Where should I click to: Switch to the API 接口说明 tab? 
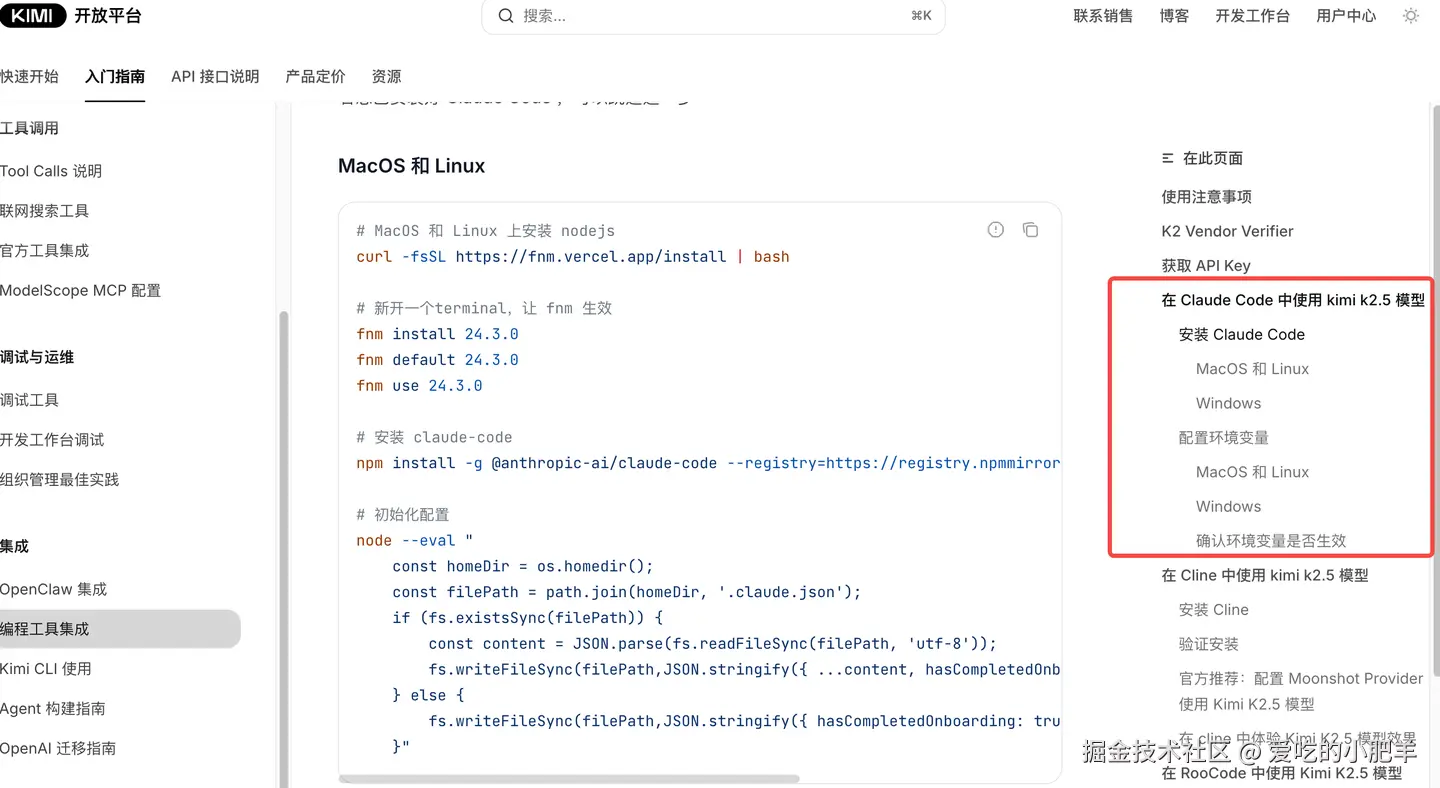215,76
